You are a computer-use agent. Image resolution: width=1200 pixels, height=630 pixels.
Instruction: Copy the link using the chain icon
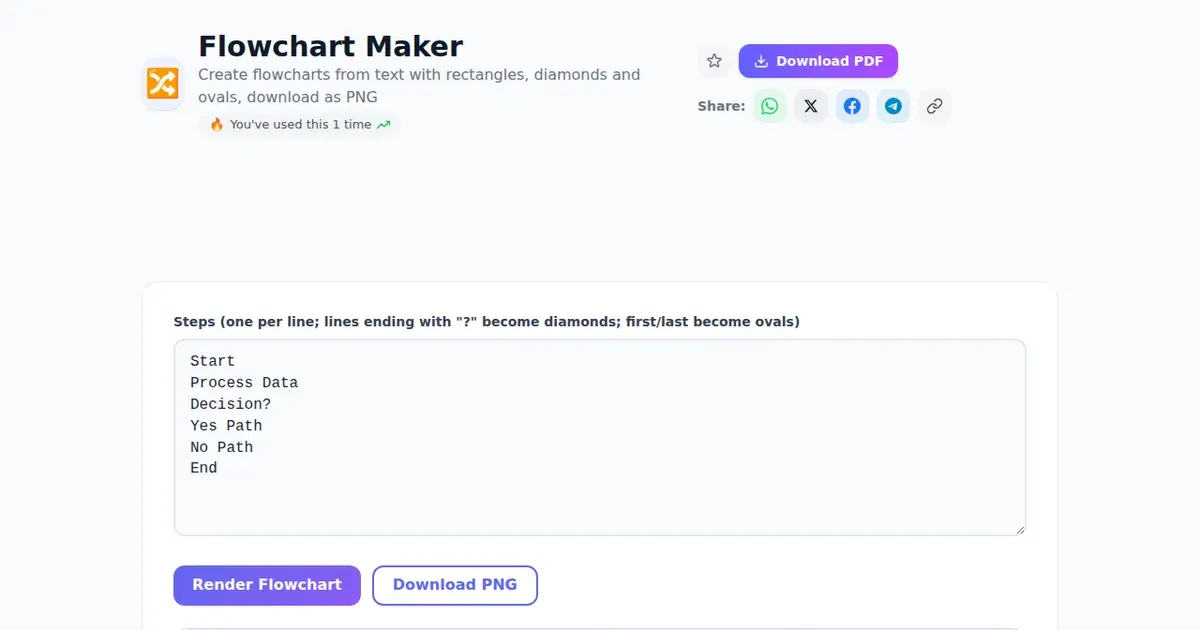934,106
